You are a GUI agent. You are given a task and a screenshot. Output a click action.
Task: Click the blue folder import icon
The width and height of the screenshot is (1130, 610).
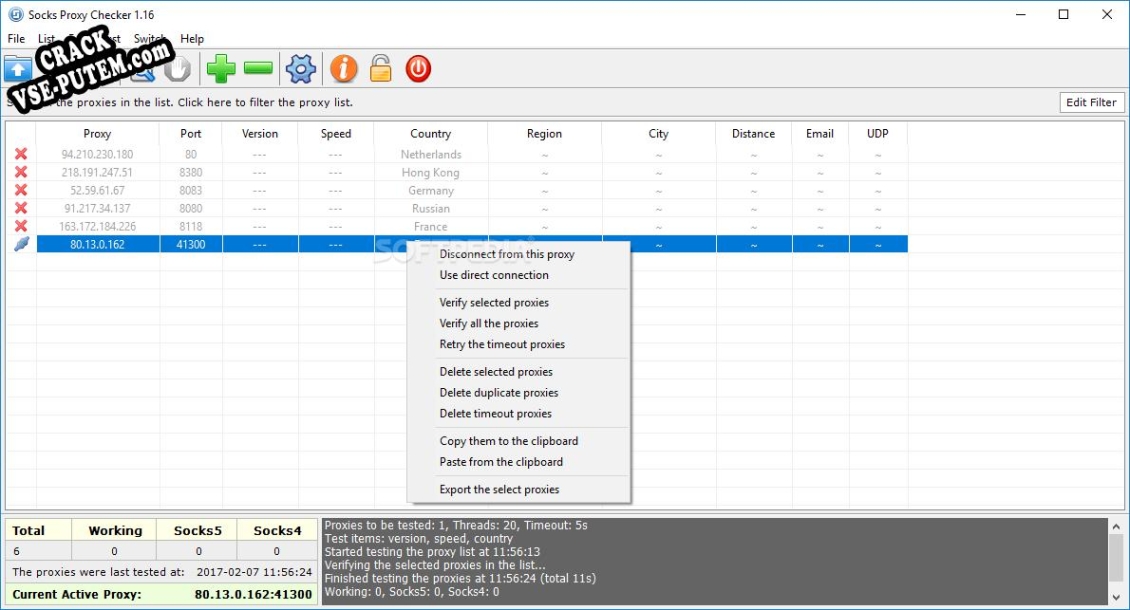click(x=18, y=69)
